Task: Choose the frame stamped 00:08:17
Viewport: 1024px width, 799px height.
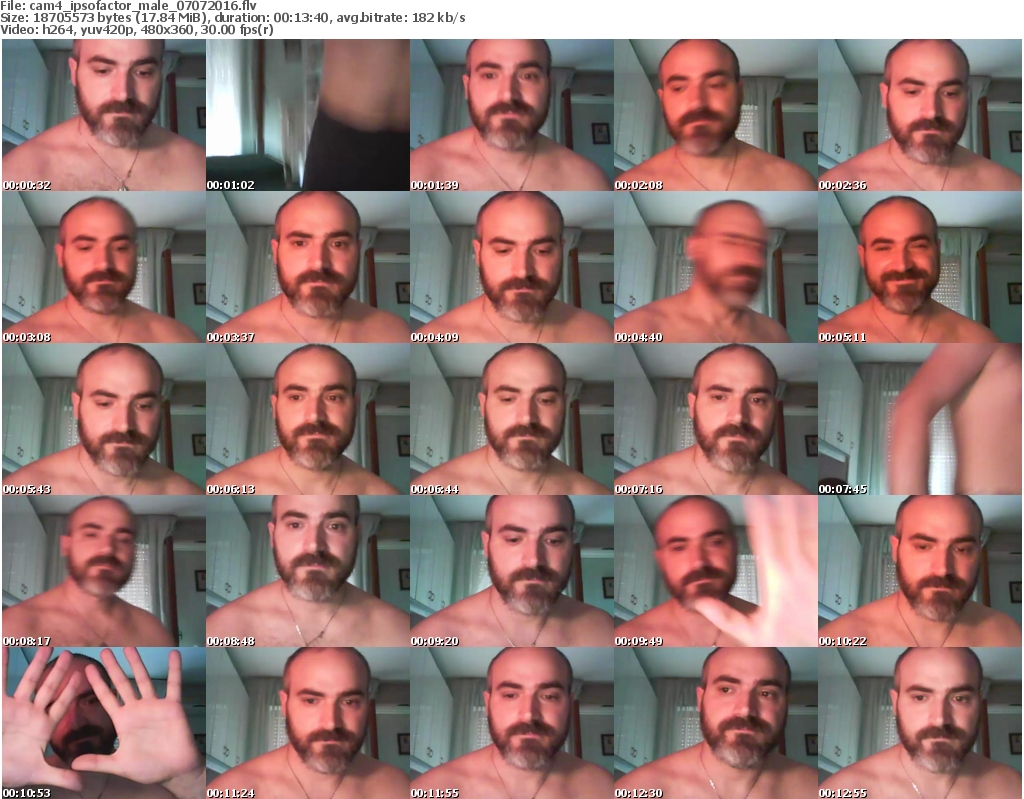Action: [104, 571]
